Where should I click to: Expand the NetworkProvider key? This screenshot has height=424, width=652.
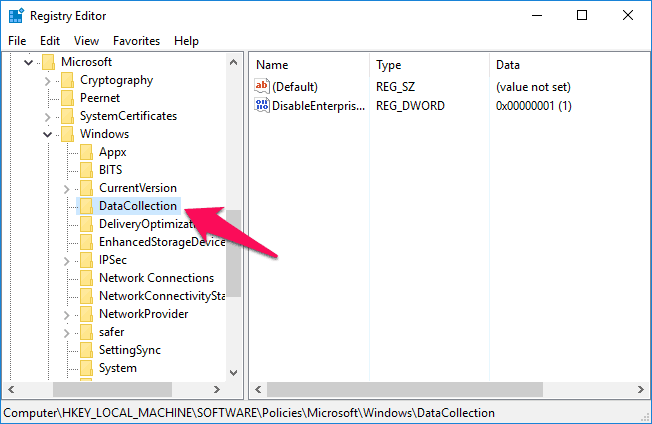click(67, 315)
